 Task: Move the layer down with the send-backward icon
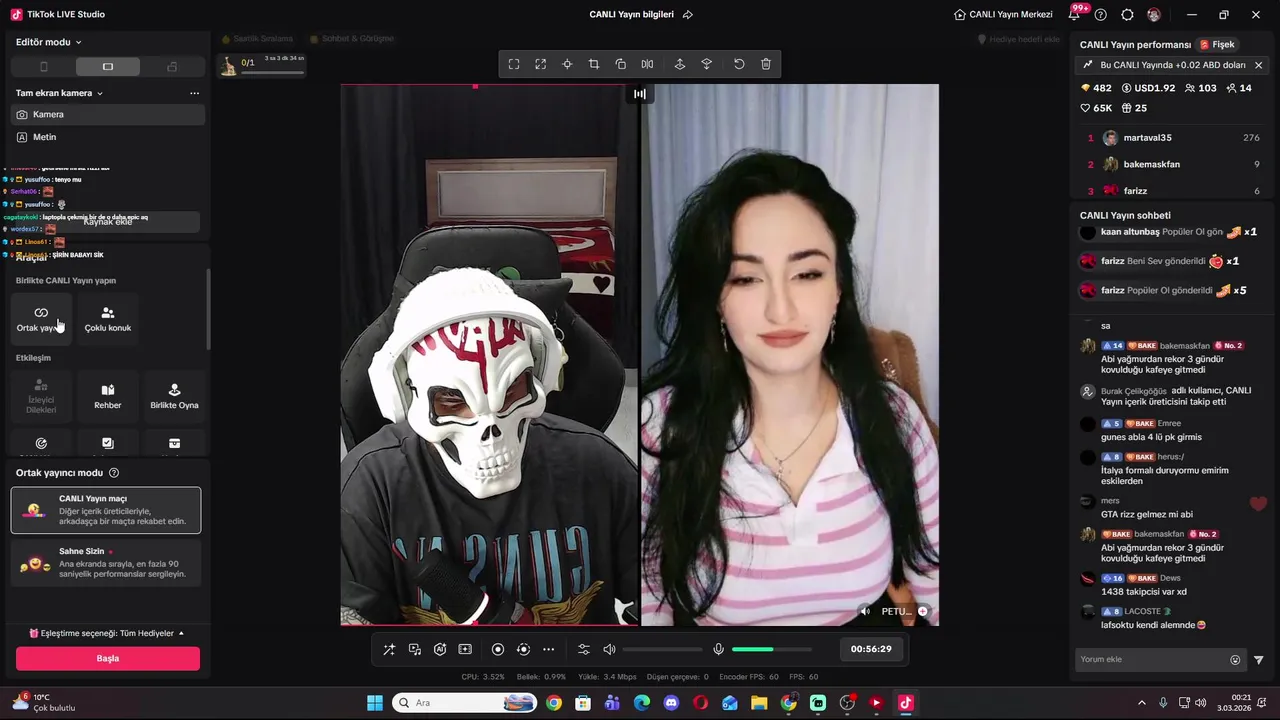point(707,64)
